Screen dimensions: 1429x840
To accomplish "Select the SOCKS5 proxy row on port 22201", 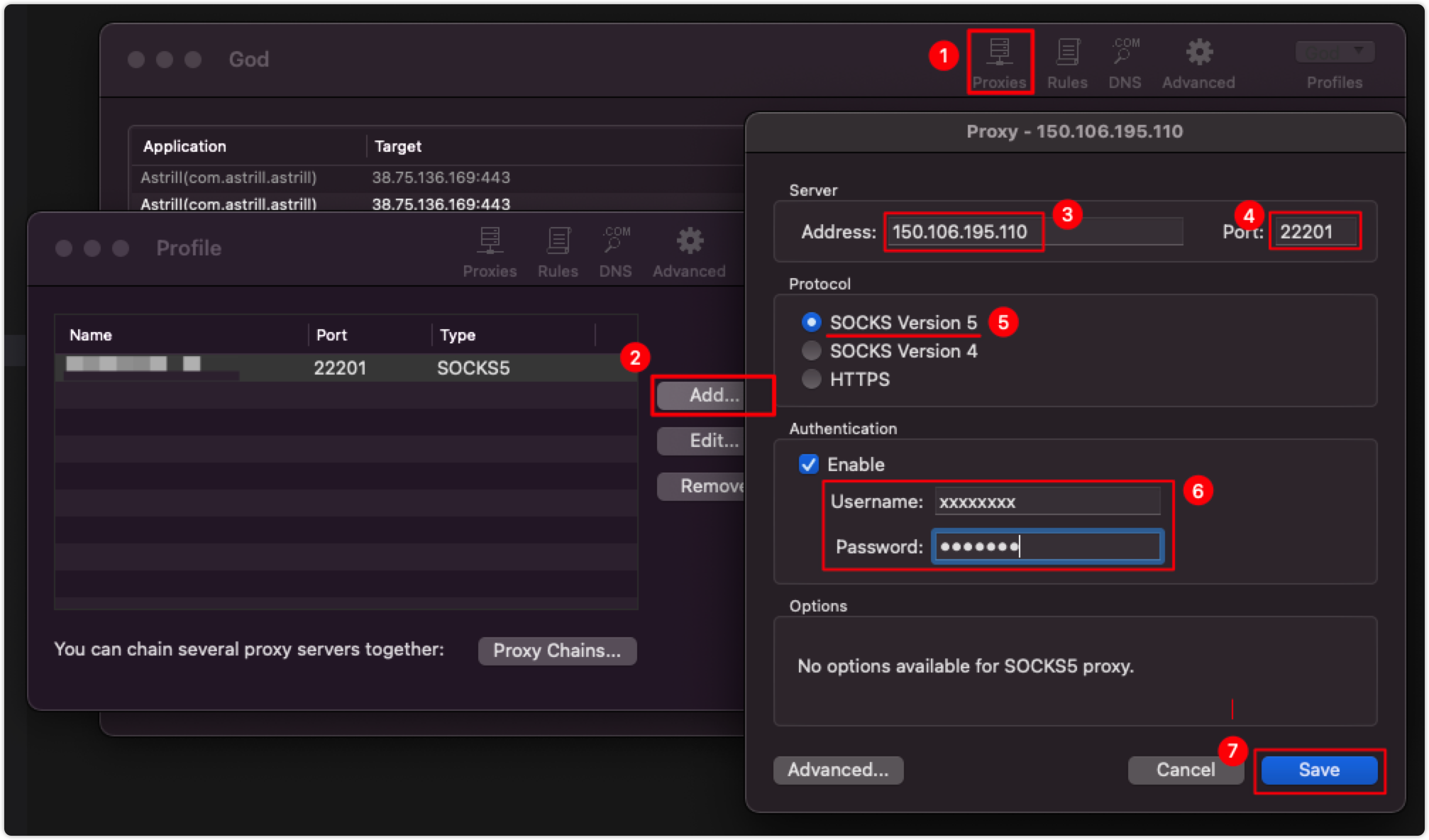I will click(x=341, y=367).
